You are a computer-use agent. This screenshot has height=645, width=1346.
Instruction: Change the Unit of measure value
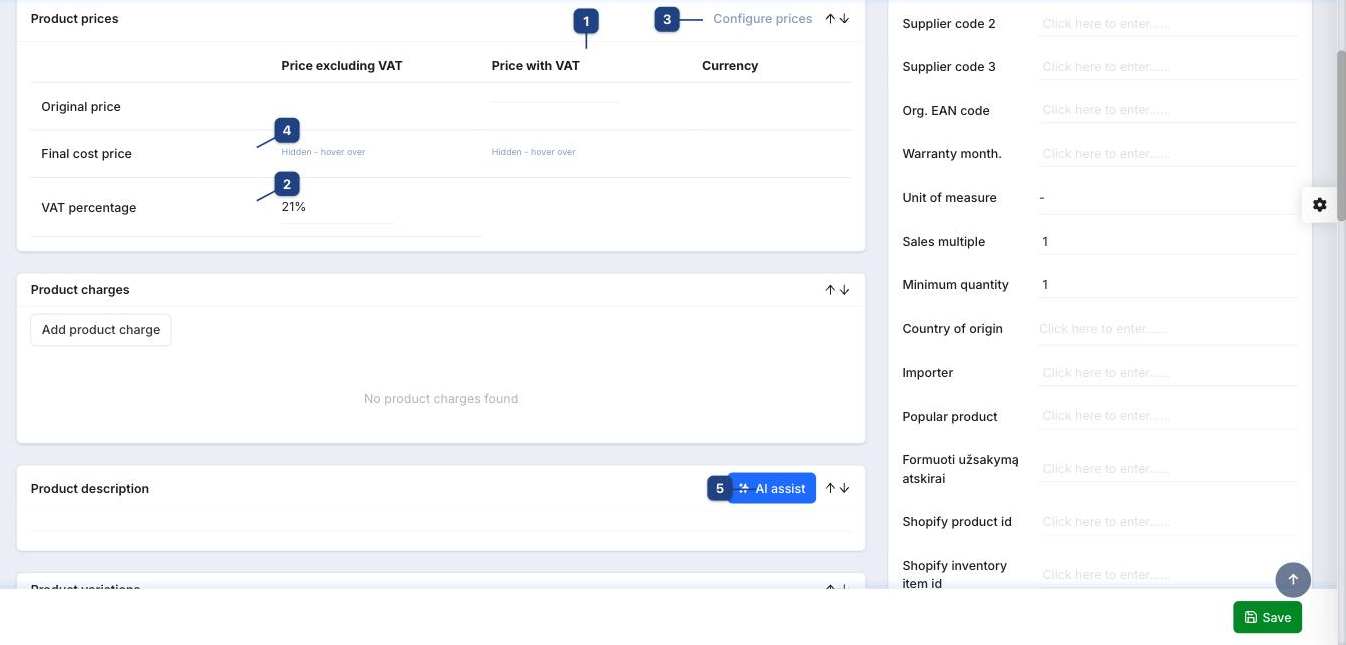pyautogui.click(x=1167, y=198)
